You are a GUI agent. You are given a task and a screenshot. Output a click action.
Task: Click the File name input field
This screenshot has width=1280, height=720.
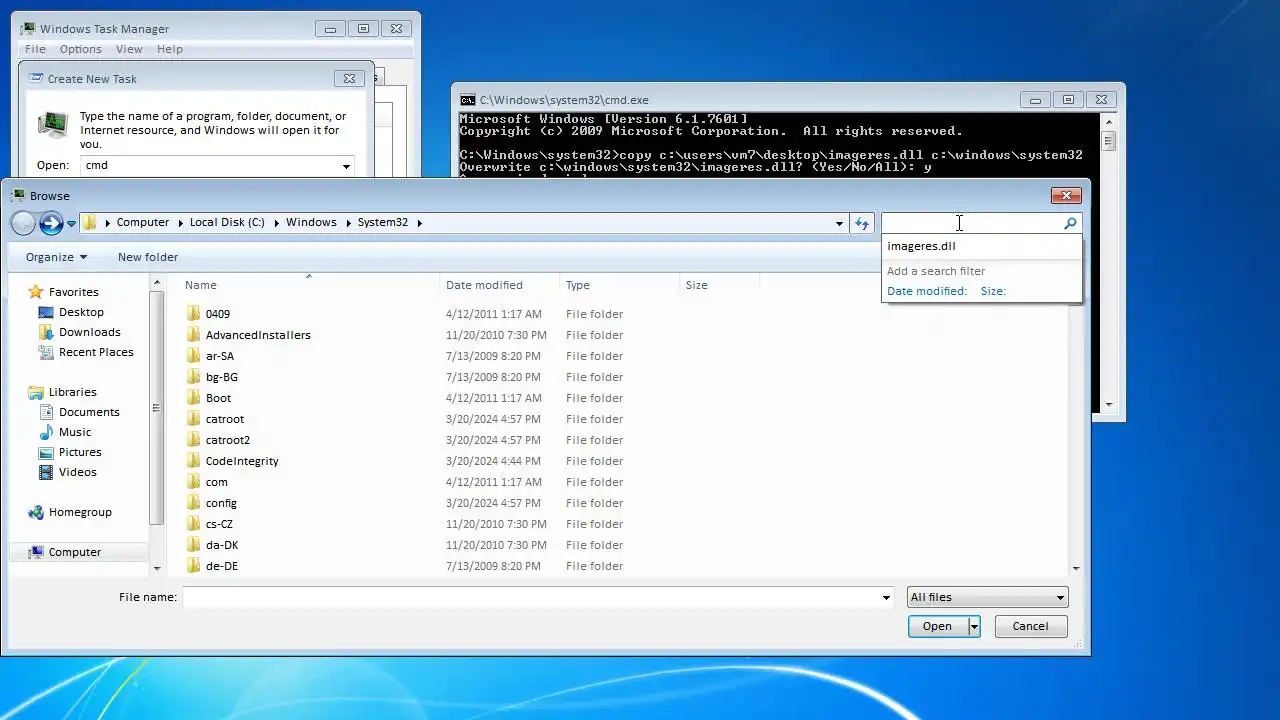[x=530, y=597]
